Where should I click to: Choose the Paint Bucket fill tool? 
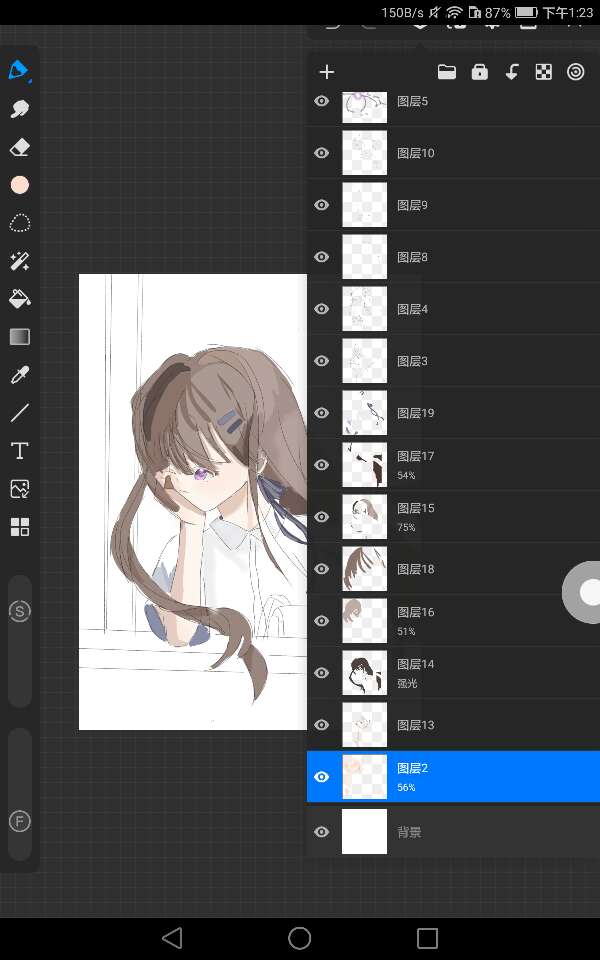(x=20, y=298)
